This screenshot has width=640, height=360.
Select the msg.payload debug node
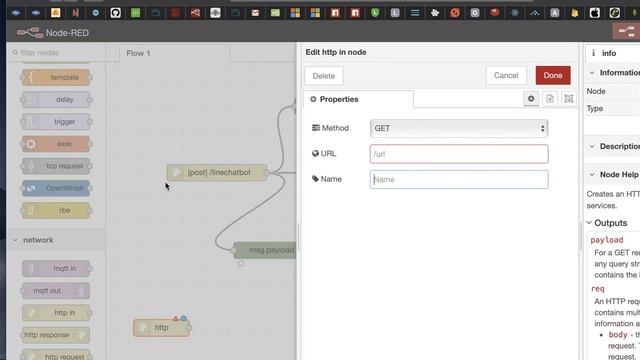265,250
